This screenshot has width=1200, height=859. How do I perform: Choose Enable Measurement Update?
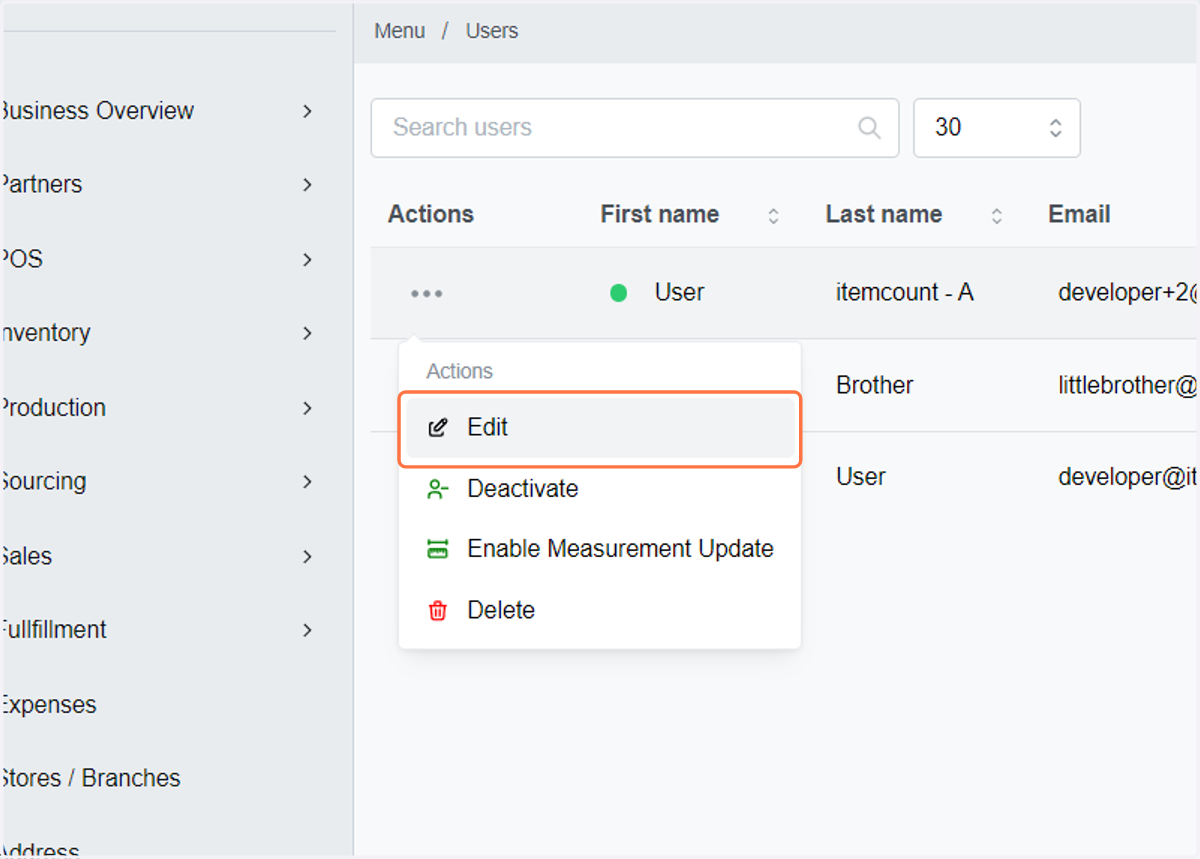[600, 549]
